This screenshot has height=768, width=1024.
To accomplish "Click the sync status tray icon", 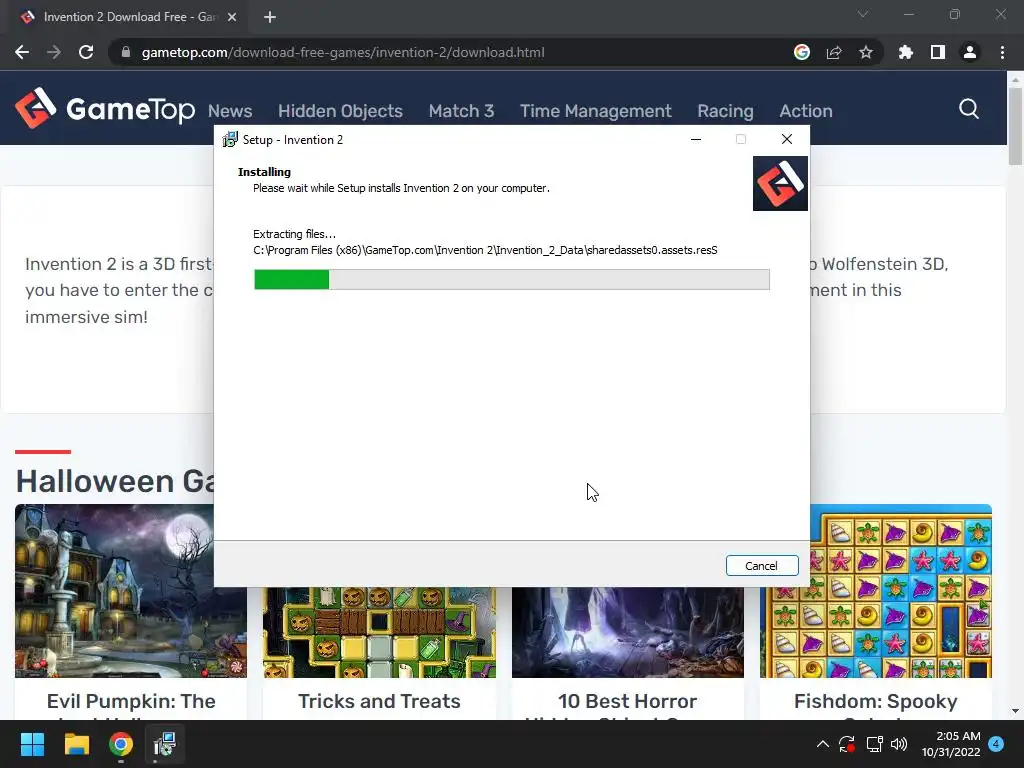I will pyautogui.click(x=847, y=744).
